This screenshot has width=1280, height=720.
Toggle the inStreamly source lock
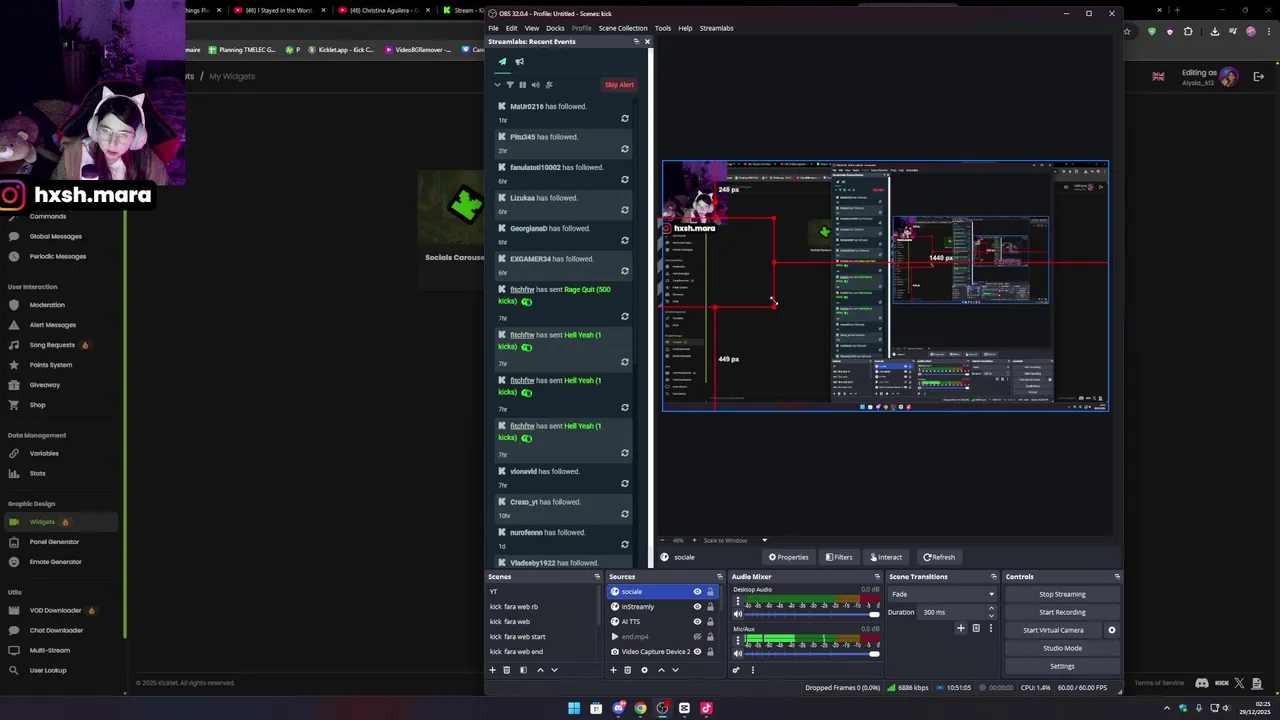[710, 607]
